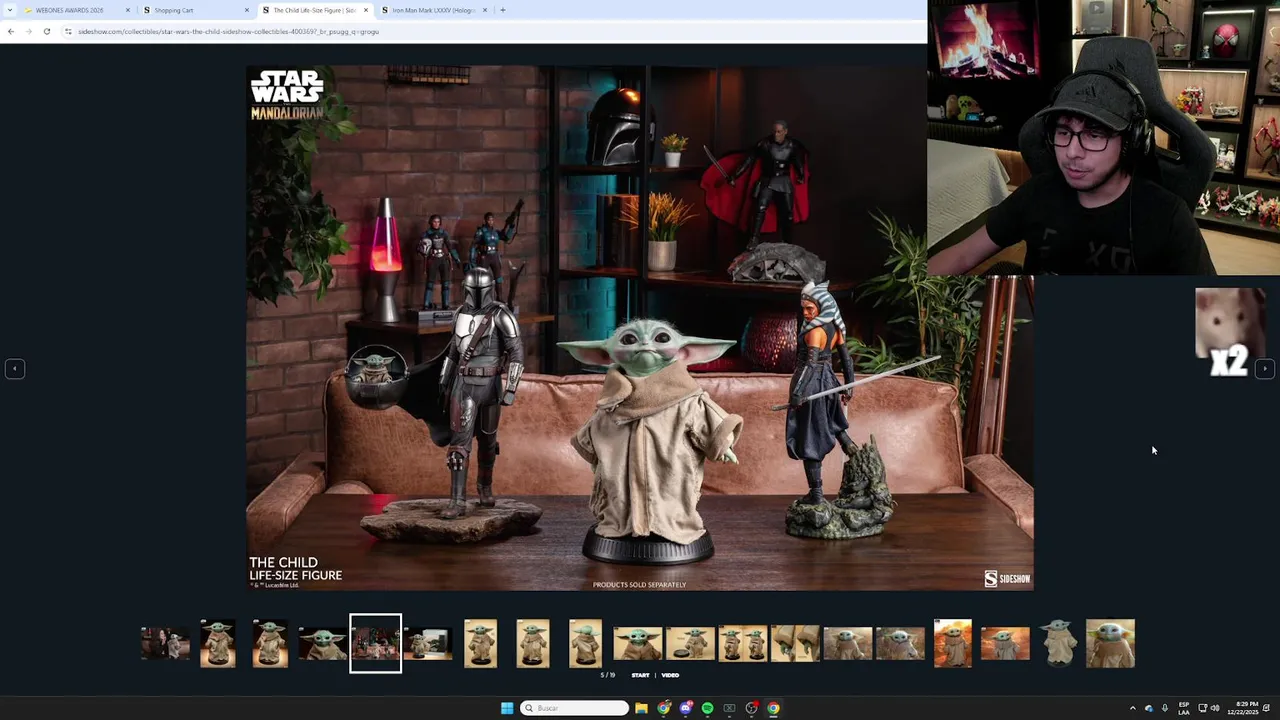Select the ninth gallery thumbnail

click(585, 643)
